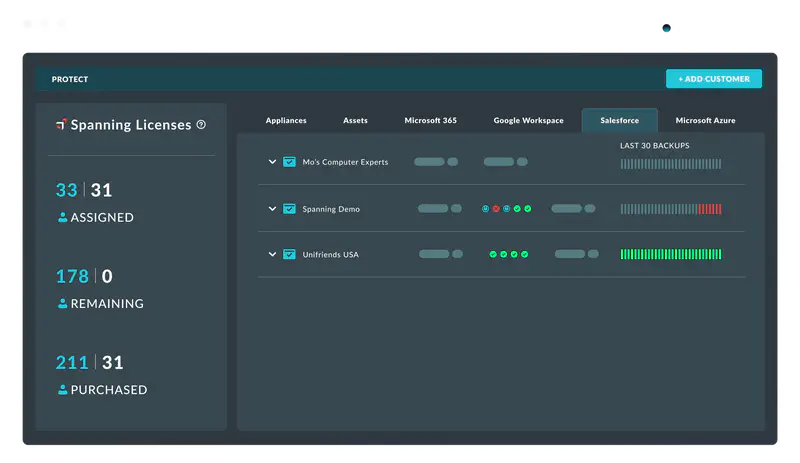This screenshot has width=800, height=463.
Task: Select the Microsoft 365 tab
Action: tap(430, 120)
